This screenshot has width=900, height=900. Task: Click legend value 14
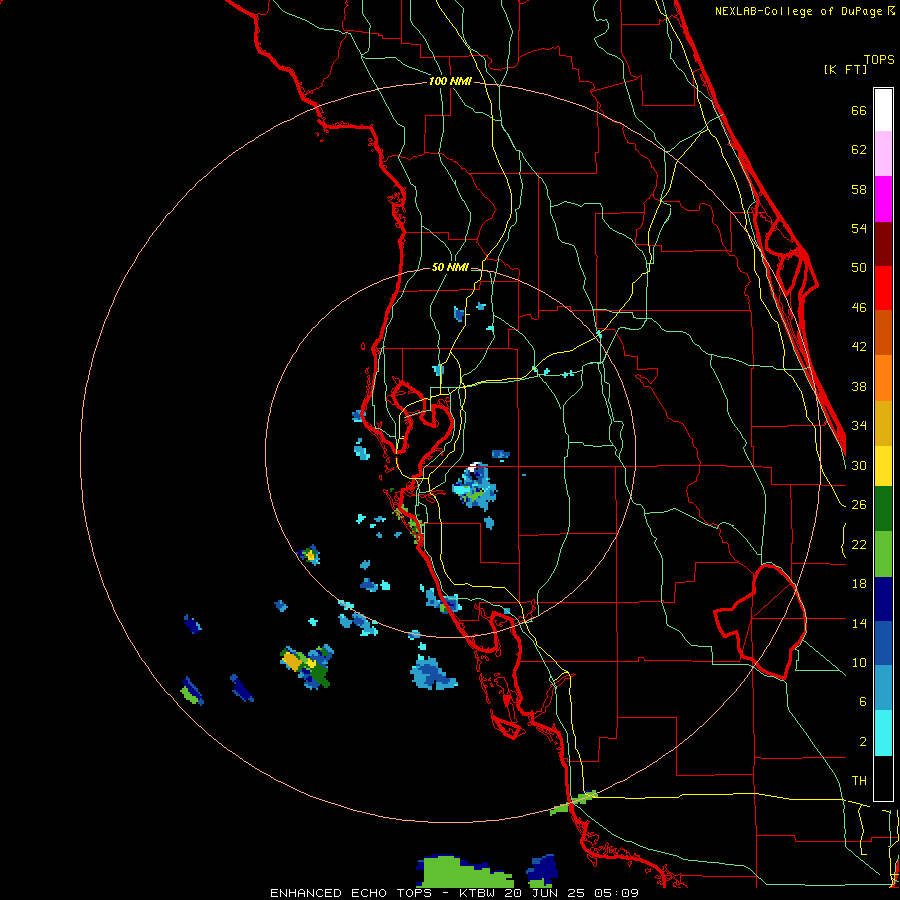click(859, 623)
